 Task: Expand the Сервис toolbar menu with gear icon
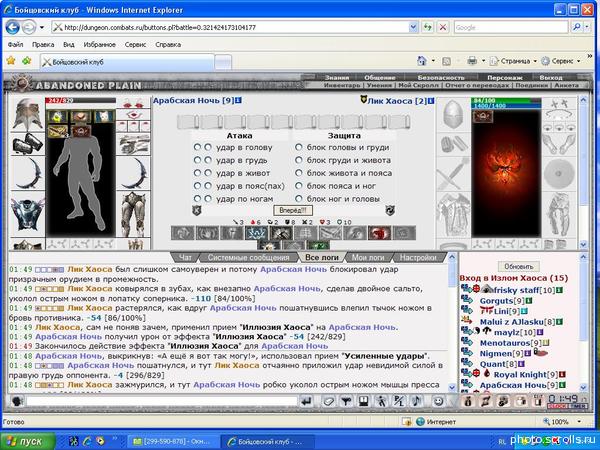[x=561, y=60]
